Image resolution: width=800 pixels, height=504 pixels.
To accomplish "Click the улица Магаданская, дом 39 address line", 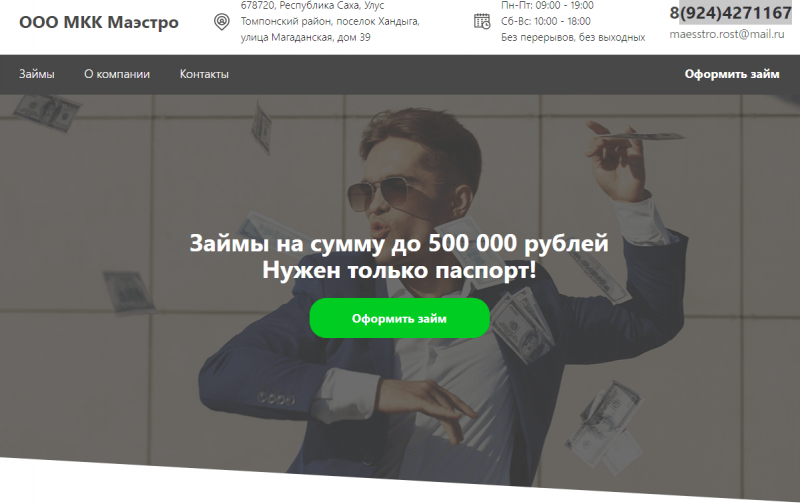I will (306, 37).
